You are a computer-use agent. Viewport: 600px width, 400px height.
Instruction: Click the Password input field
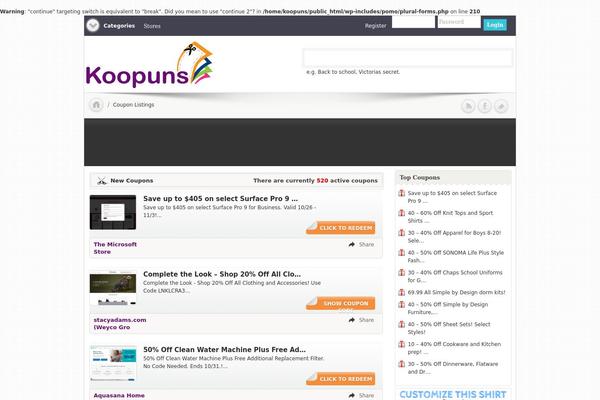point(459,22)
